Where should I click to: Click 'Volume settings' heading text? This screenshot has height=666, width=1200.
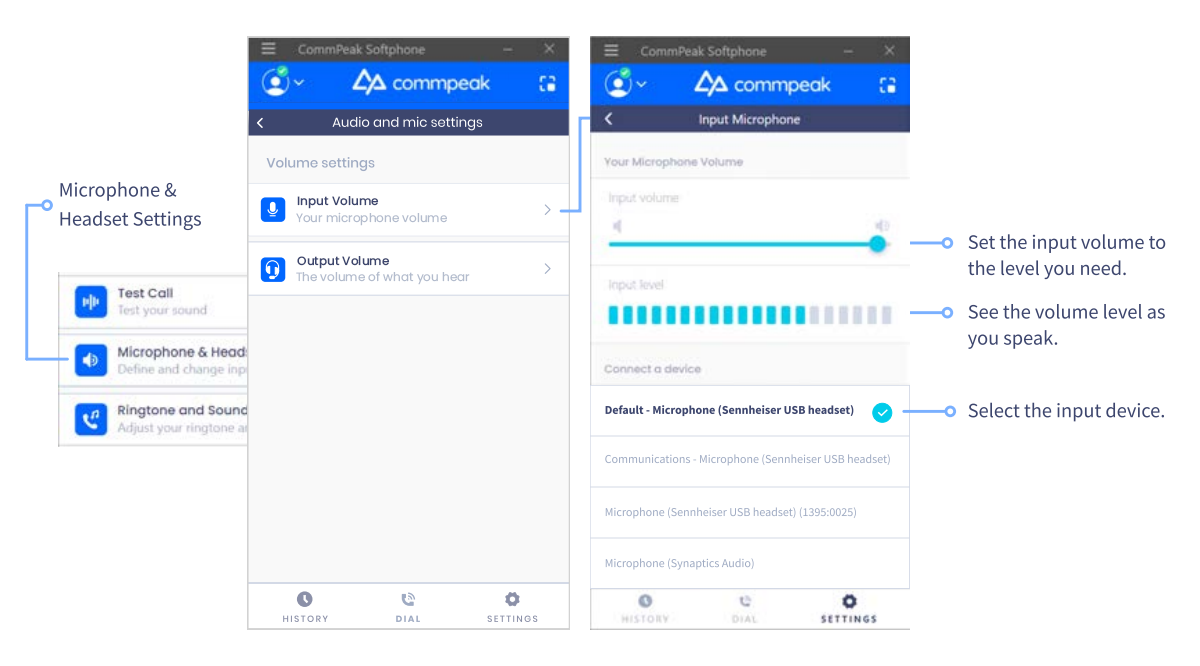[320, 163]
